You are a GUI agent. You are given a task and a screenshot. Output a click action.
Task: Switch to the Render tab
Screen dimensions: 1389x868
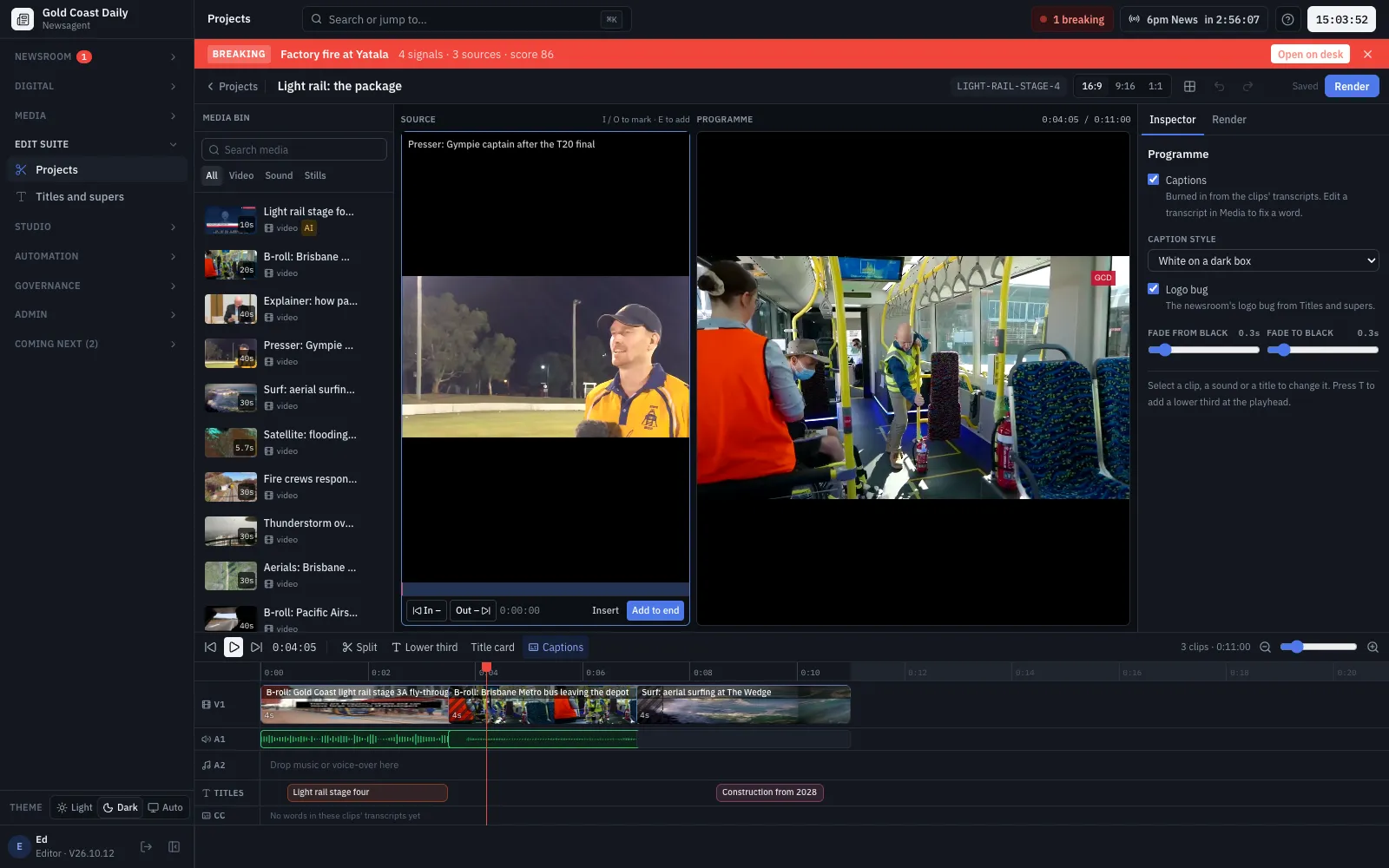pos(1228,120)
